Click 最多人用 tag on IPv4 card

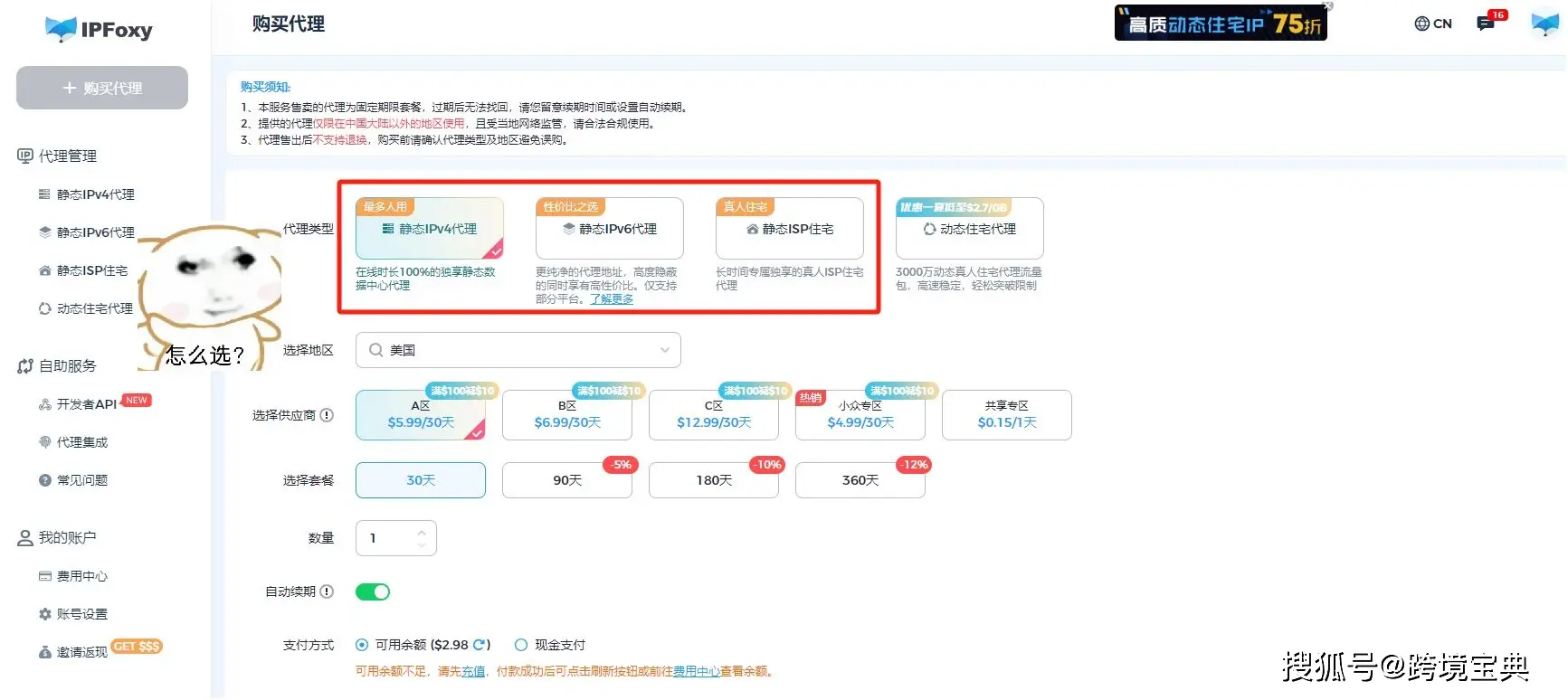tap(385, 207)
